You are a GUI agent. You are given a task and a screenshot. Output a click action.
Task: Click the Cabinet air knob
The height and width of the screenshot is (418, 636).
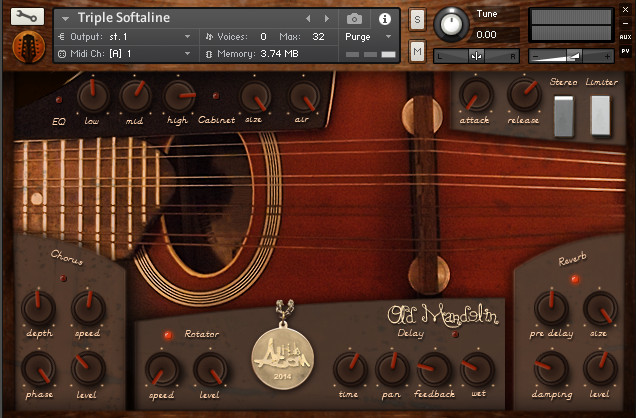(x=304, y=96)
